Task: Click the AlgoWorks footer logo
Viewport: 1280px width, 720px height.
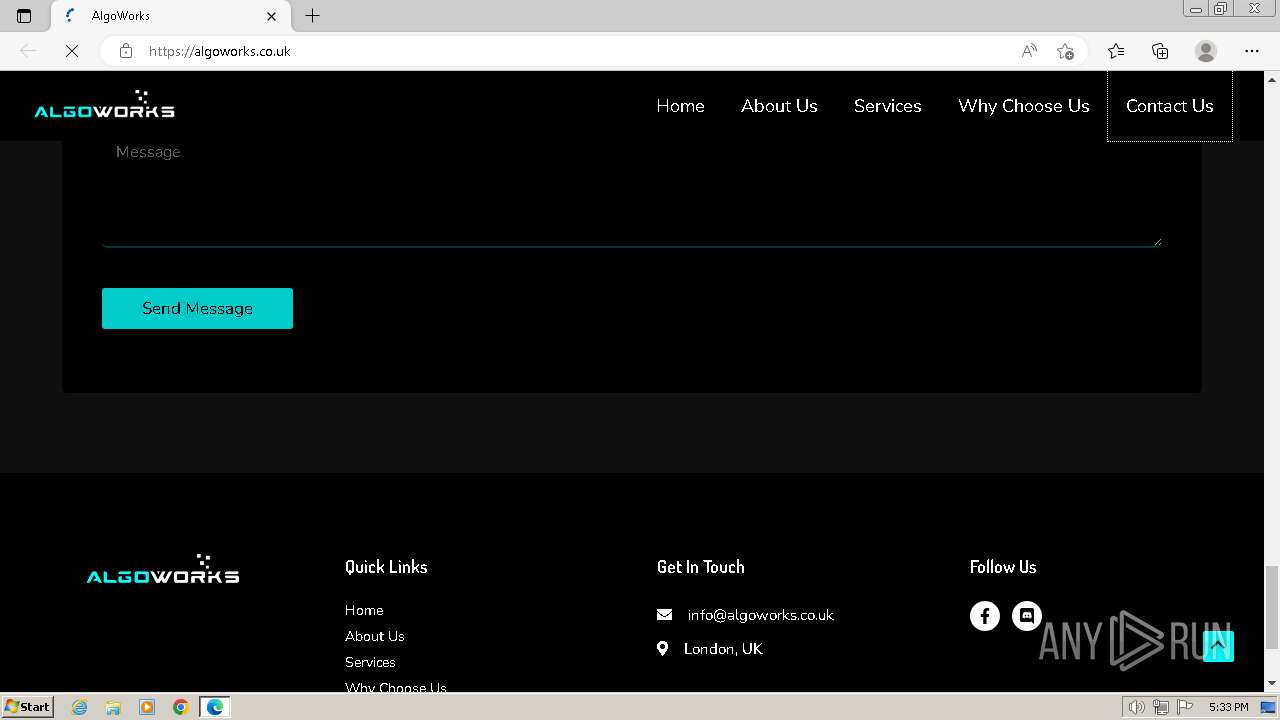Action: pyautogui.click(x=163, y=569)
